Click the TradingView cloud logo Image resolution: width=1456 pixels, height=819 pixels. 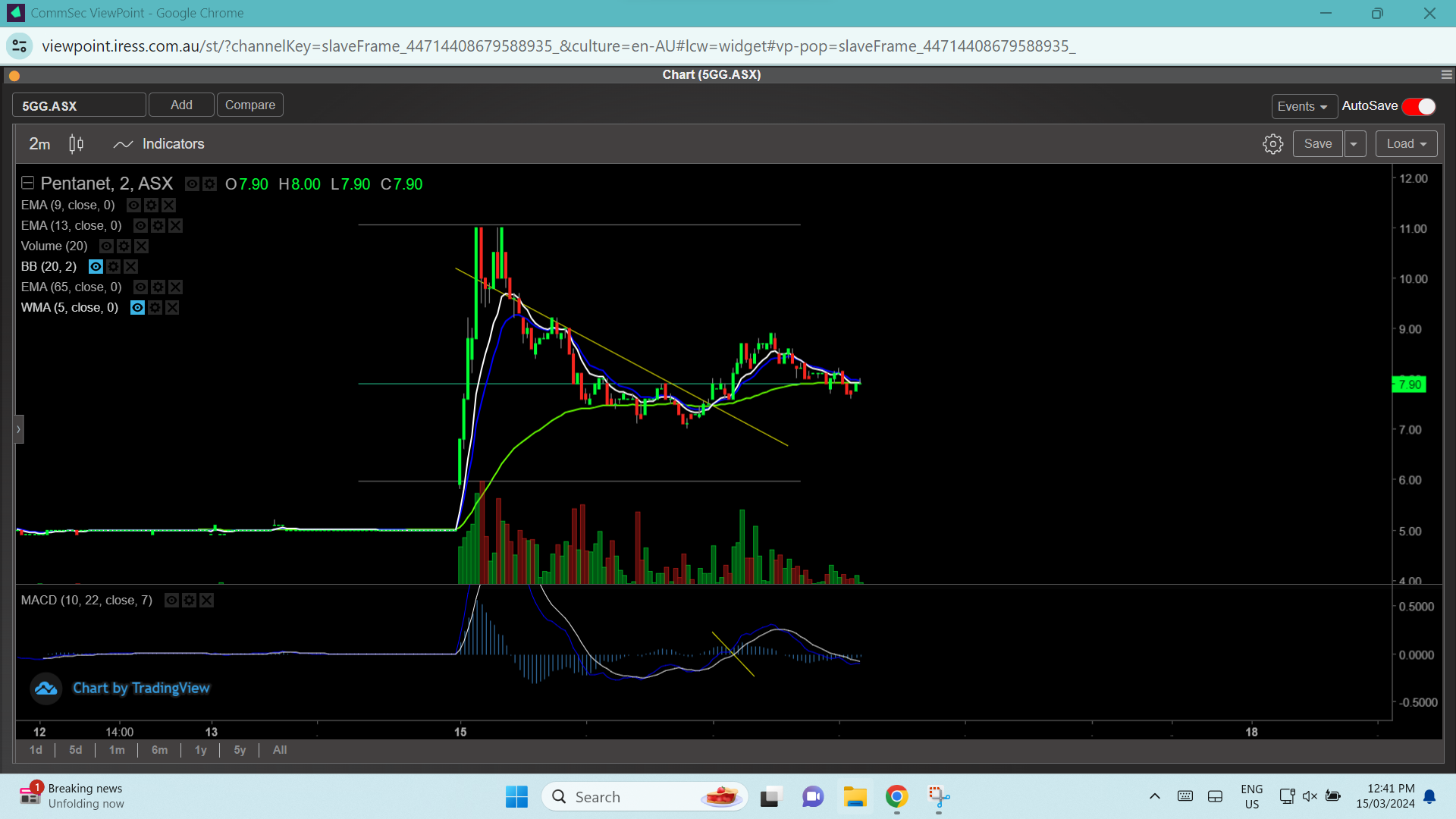(x=45, y=689)
